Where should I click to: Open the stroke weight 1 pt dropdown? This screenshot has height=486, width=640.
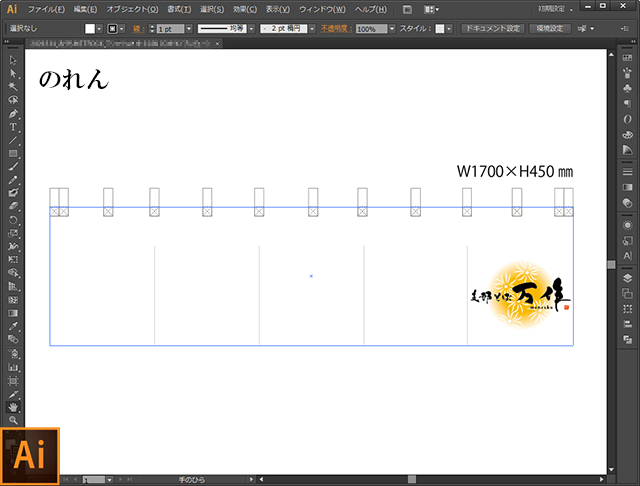189,29
